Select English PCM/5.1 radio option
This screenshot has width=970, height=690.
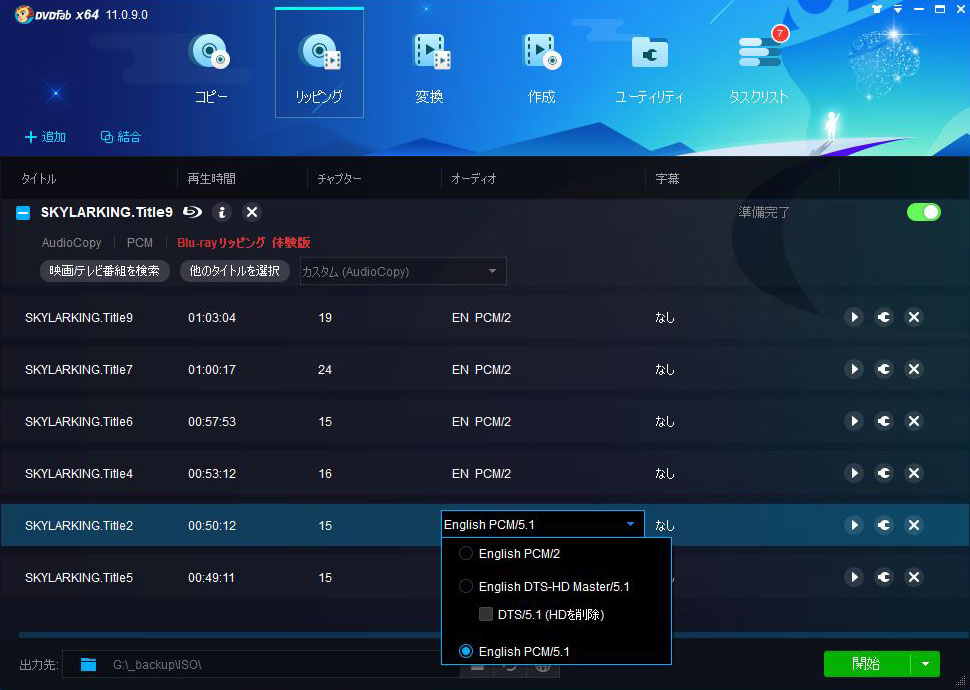(466, 651)
